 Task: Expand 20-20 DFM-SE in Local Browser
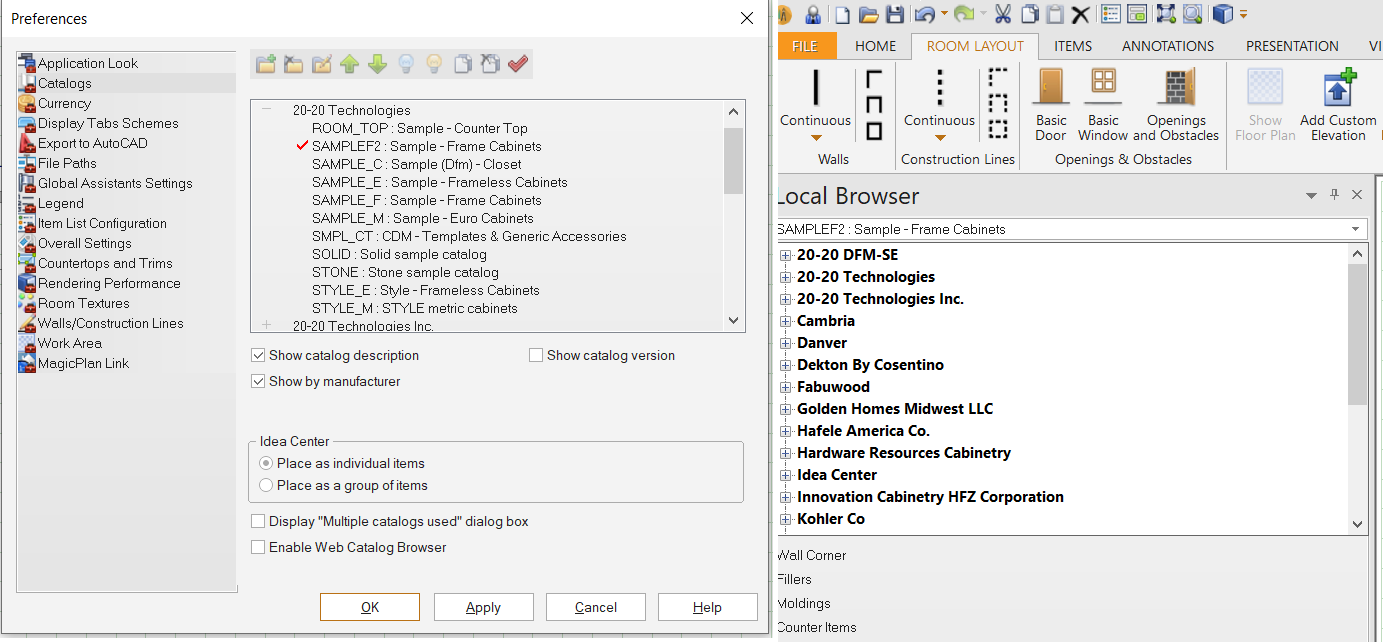[x=786, y=255]
